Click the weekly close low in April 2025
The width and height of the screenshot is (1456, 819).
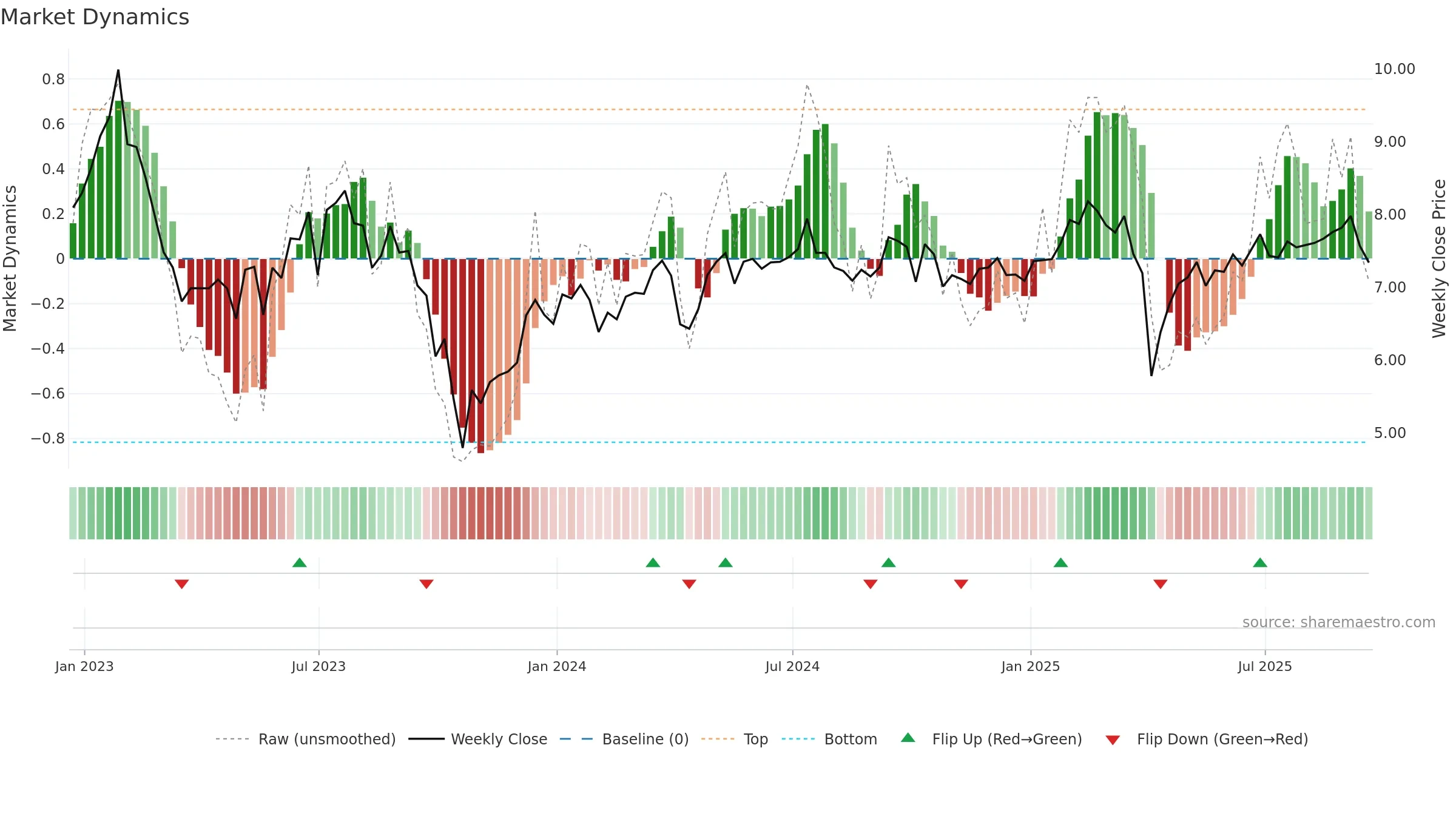(1151, 375)
